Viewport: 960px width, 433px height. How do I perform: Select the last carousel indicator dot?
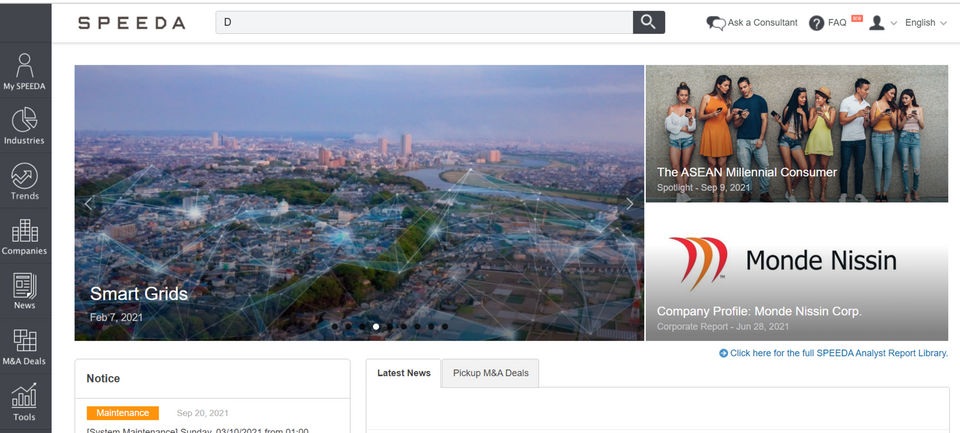point(444,326)
